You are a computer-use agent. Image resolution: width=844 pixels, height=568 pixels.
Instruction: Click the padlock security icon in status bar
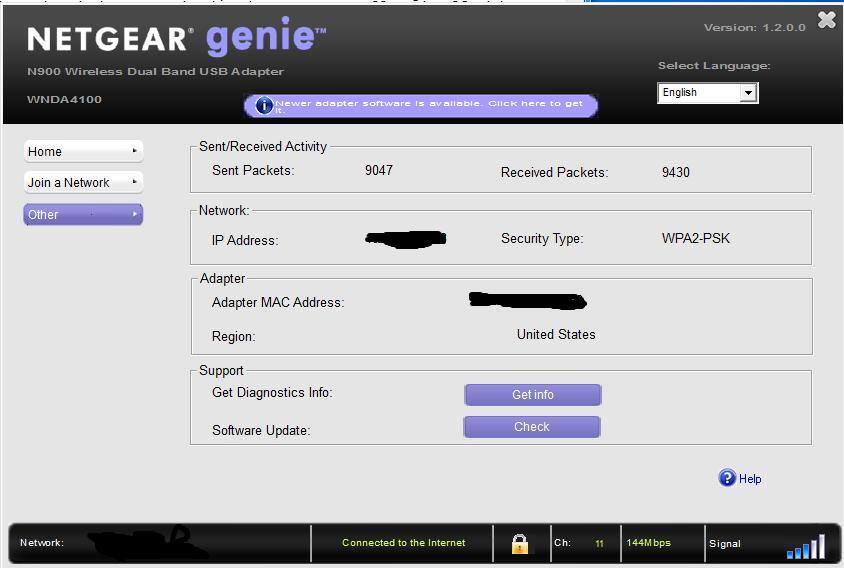(x=519, y=543)
